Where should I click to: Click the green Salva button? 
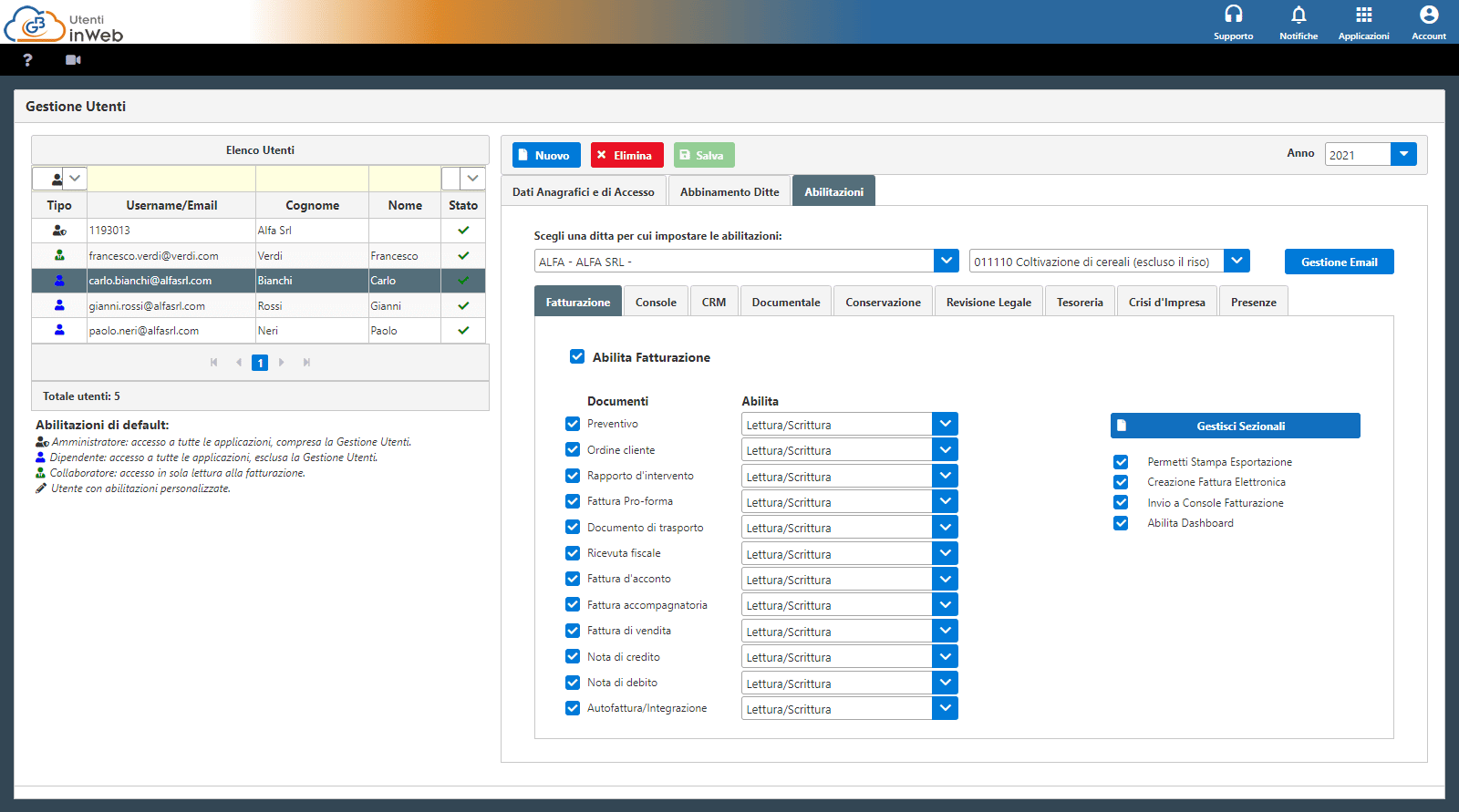click(704, 155)
